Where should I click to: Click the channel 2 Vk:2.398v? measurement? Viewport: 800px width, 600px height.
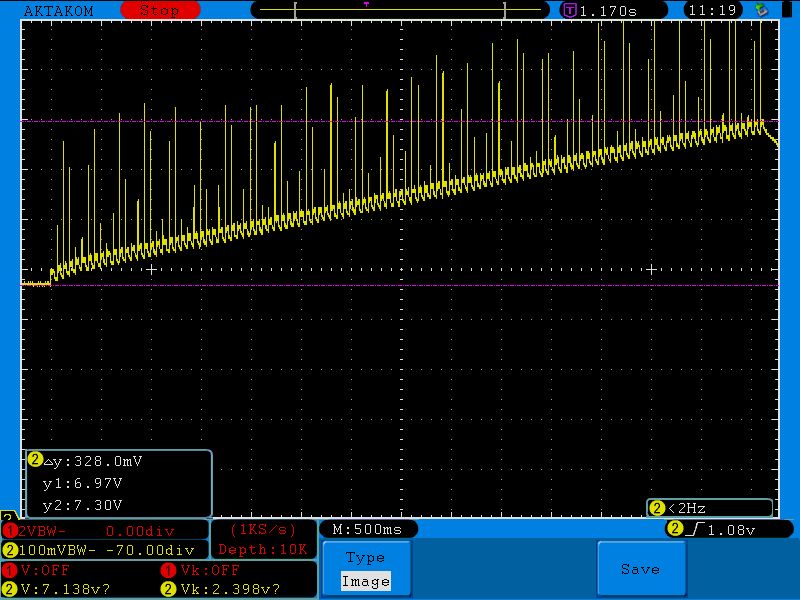tap(230, 589)
